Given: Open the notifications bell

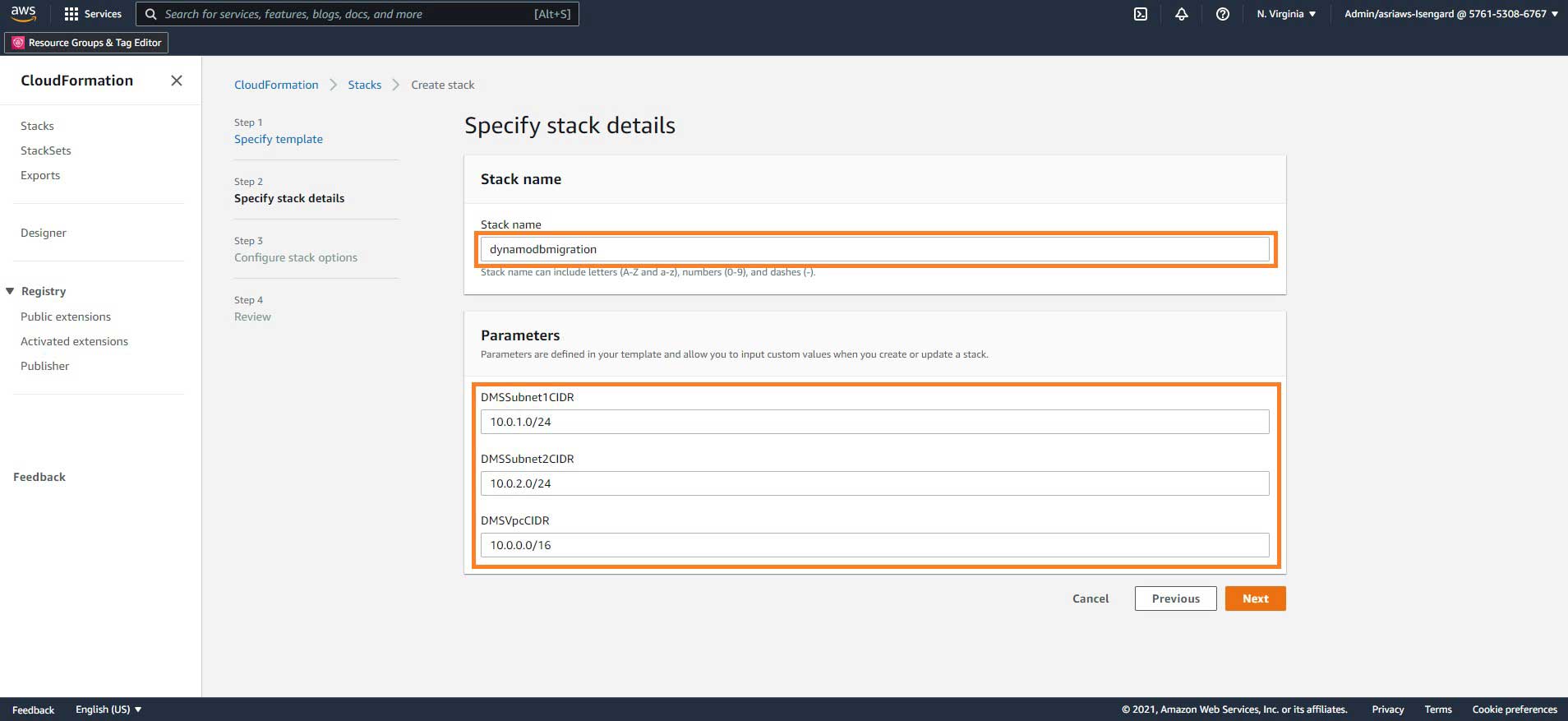Looking at the screenshot, I should pyautogui.click(x=1182, y=14).
